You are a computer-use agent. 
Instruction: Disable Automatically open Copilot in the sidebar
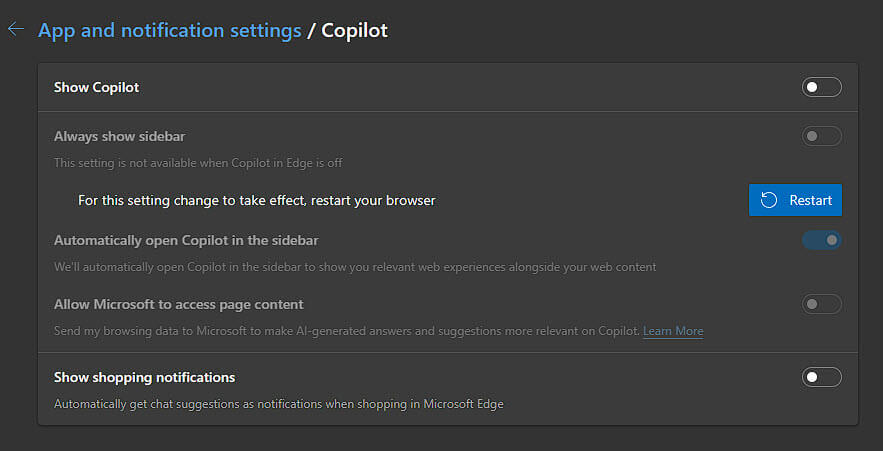coord(822,240)
